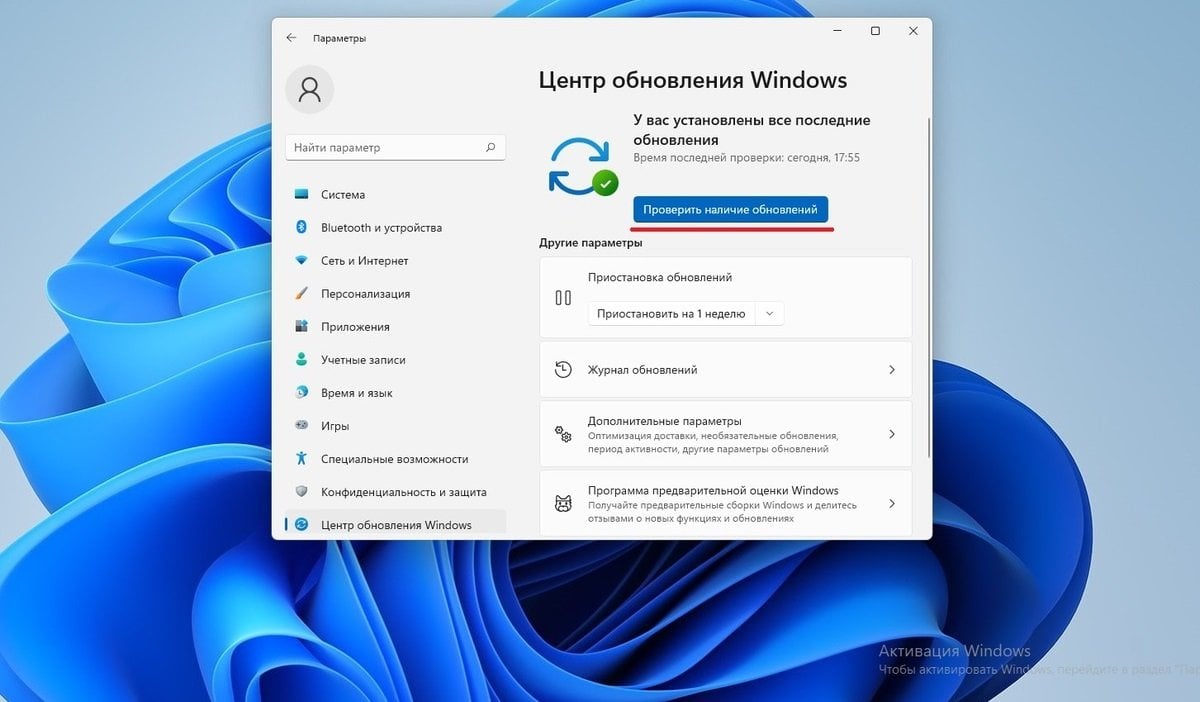Click the Другие параметры heading
Image resolution: width=1200 pixels, height=702 pixels.
pos(591,243)
